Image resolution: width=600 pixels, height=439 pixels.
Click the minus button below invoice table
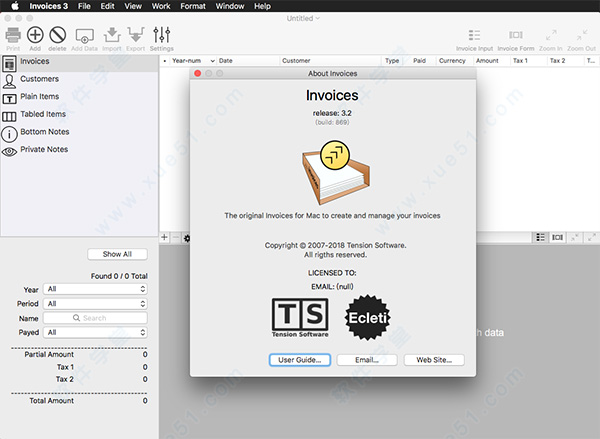point(176,237)
